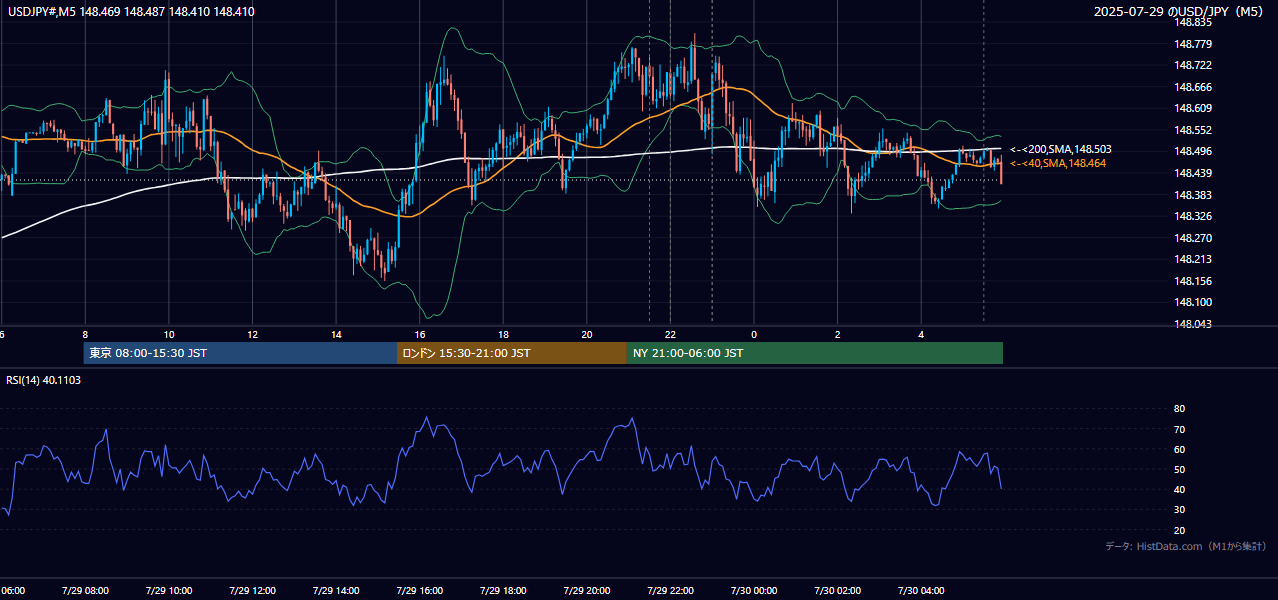This screenshot has height=600, width=1278.
Task: Click the 7/30 02:00 bottom time label
Action: pyautogui.click(x=838, y=590)
